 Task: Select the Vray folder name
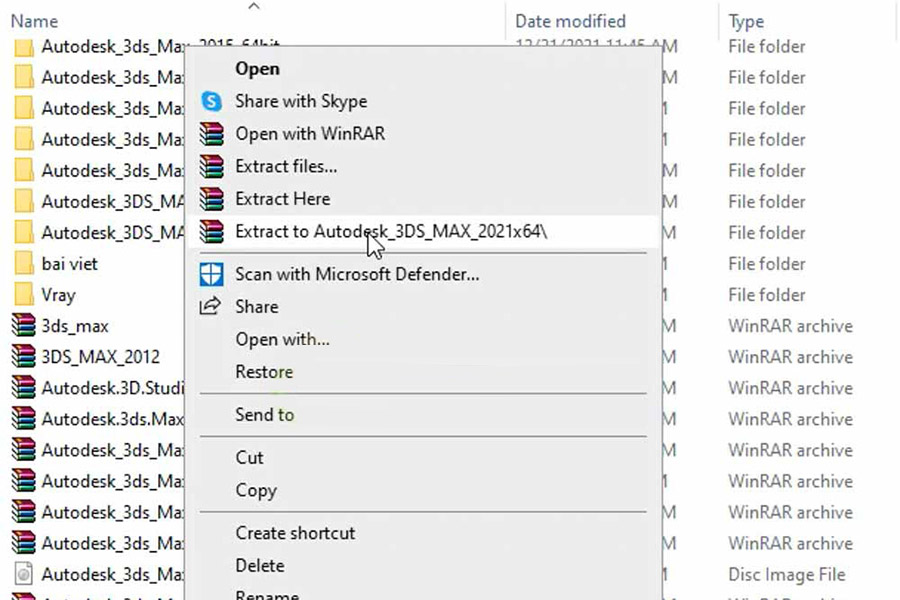(x=59, y=295)
